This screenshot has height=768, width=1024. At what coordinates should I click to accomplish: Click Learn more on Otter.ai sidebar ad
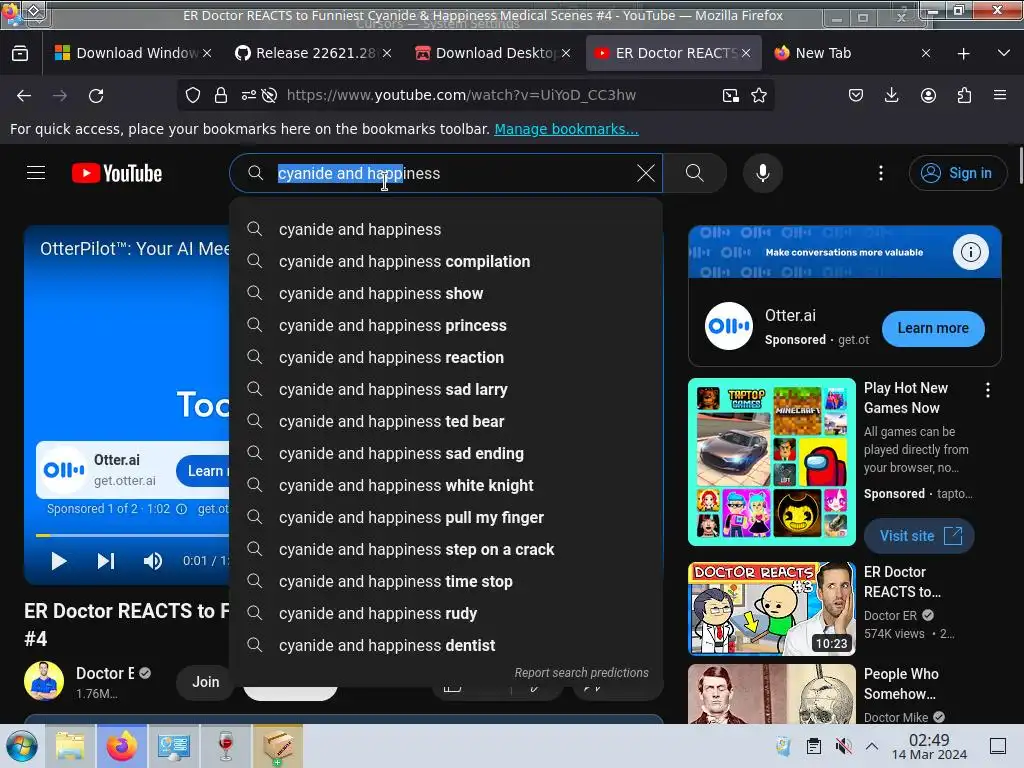pos(933,328)
